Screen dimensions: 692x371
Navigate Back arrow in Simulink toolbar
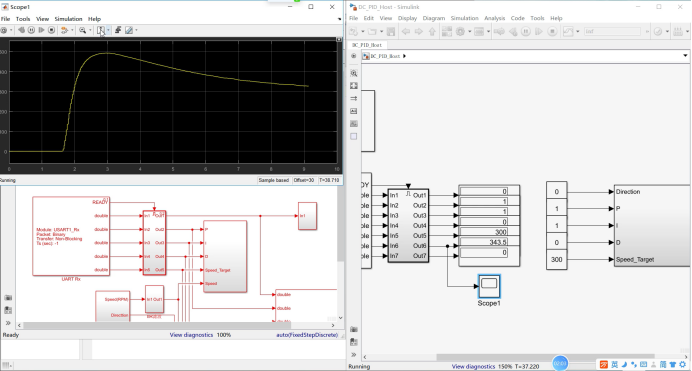[406, 31]
